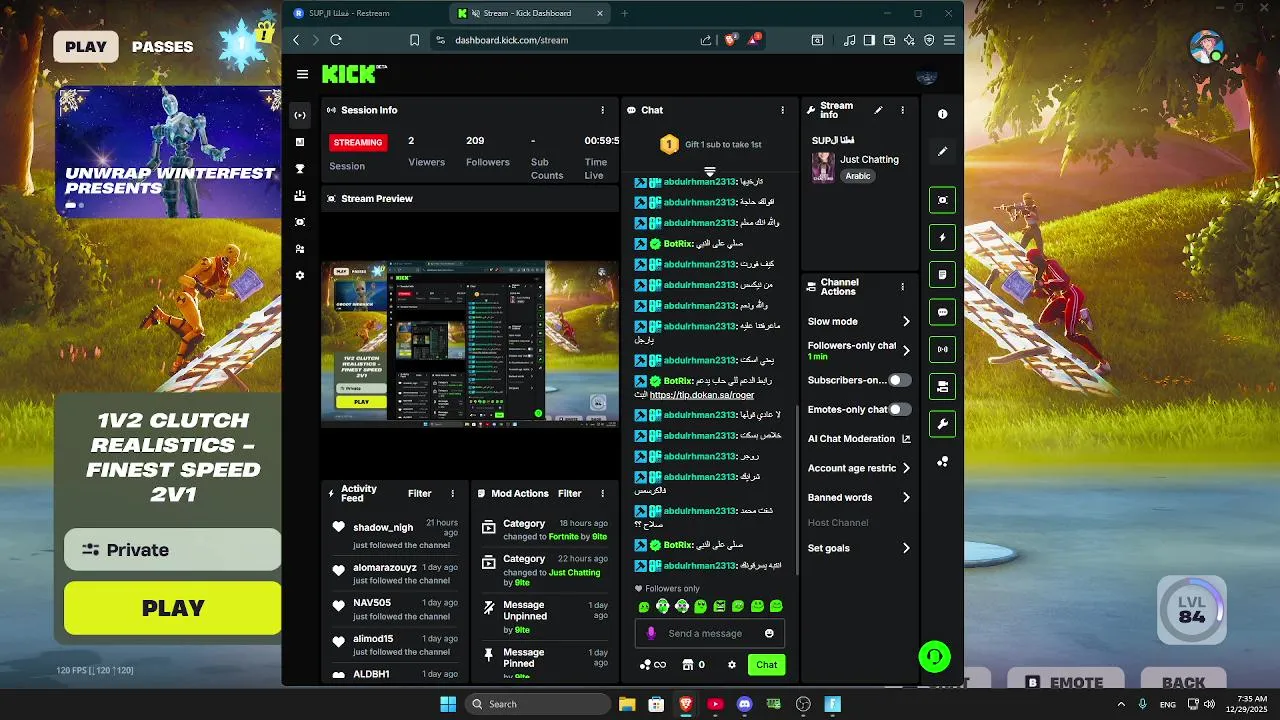Open Session Info three-dot menu
Viewport: 1280px width, 720px height.
click(x=602, y=110)
